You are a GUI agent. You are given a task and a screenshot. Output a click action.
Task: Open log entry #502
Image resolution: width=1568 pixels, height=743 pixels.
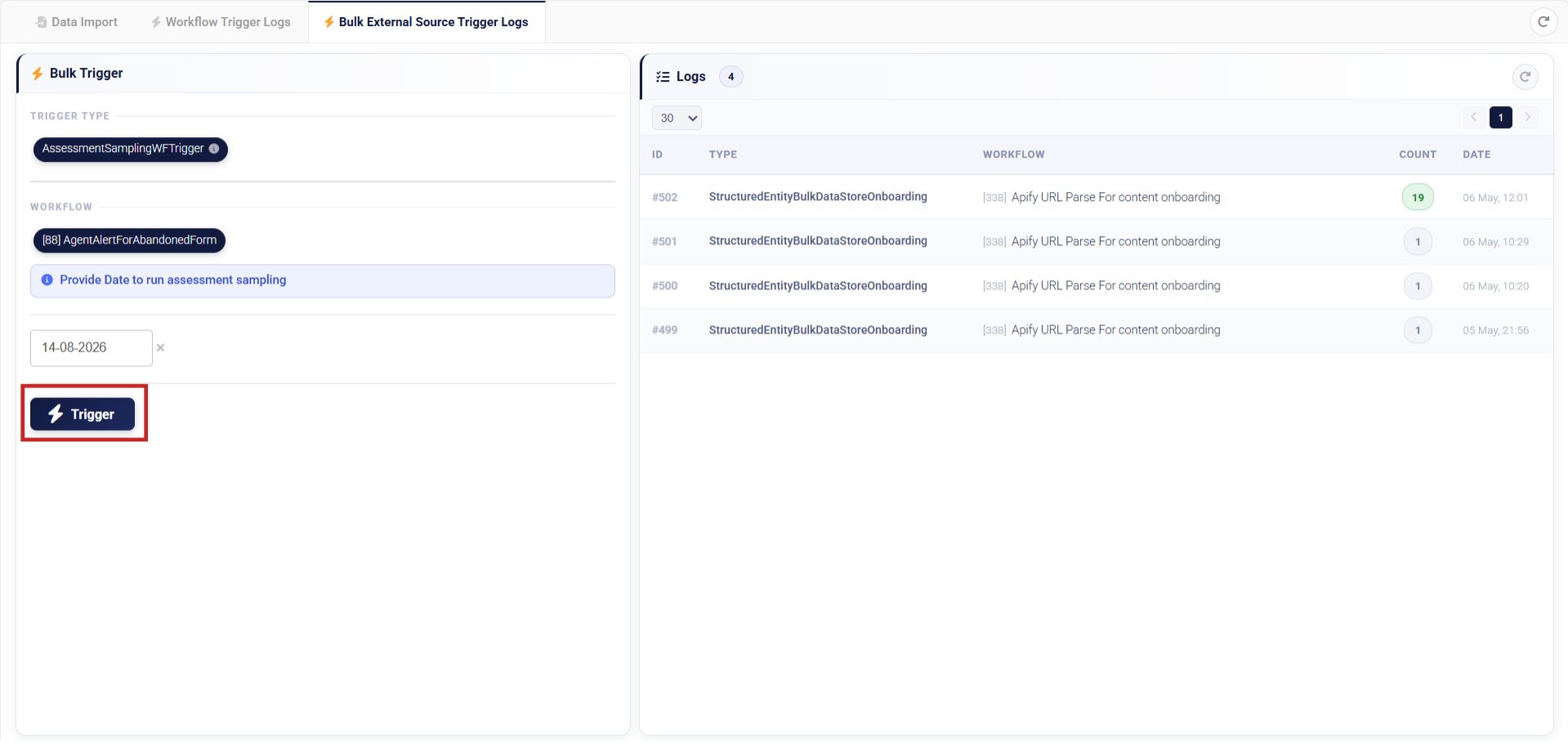click(664, 198)
